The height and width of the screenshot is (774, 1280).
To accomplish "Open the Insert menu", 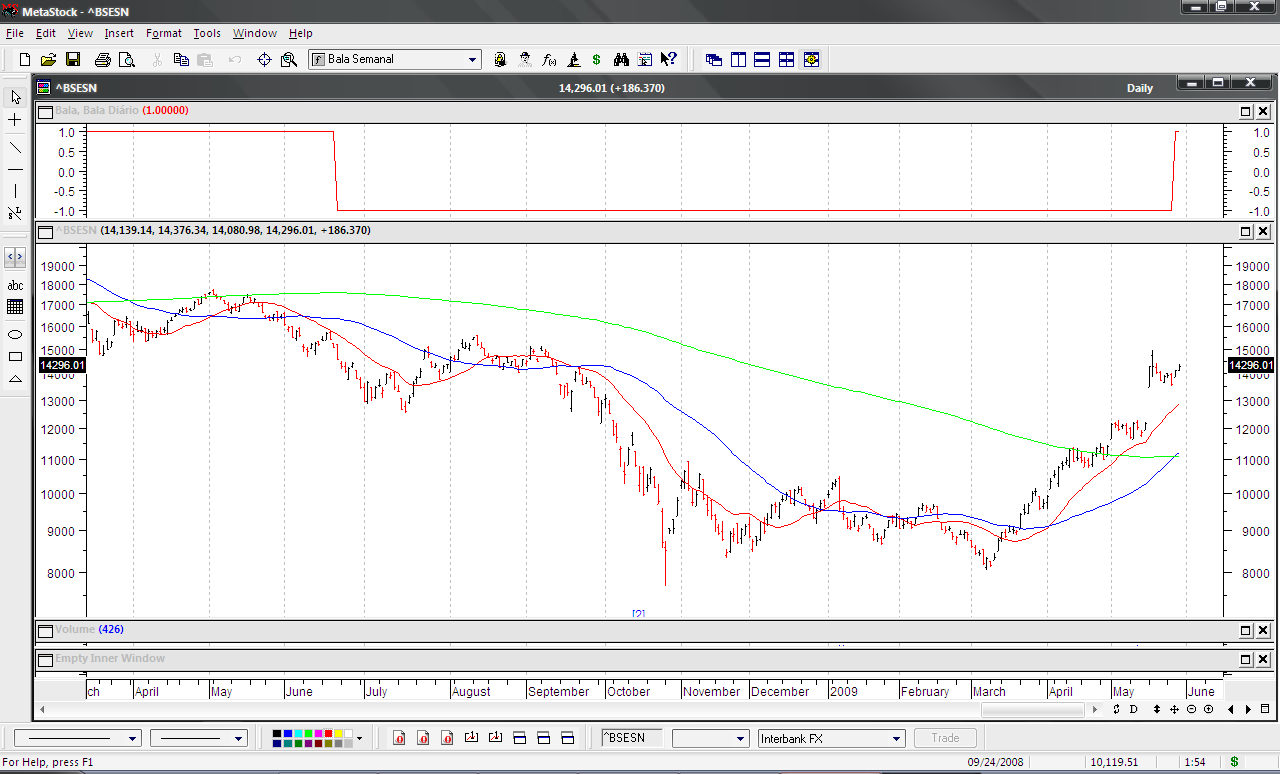I will coord(119,33).
